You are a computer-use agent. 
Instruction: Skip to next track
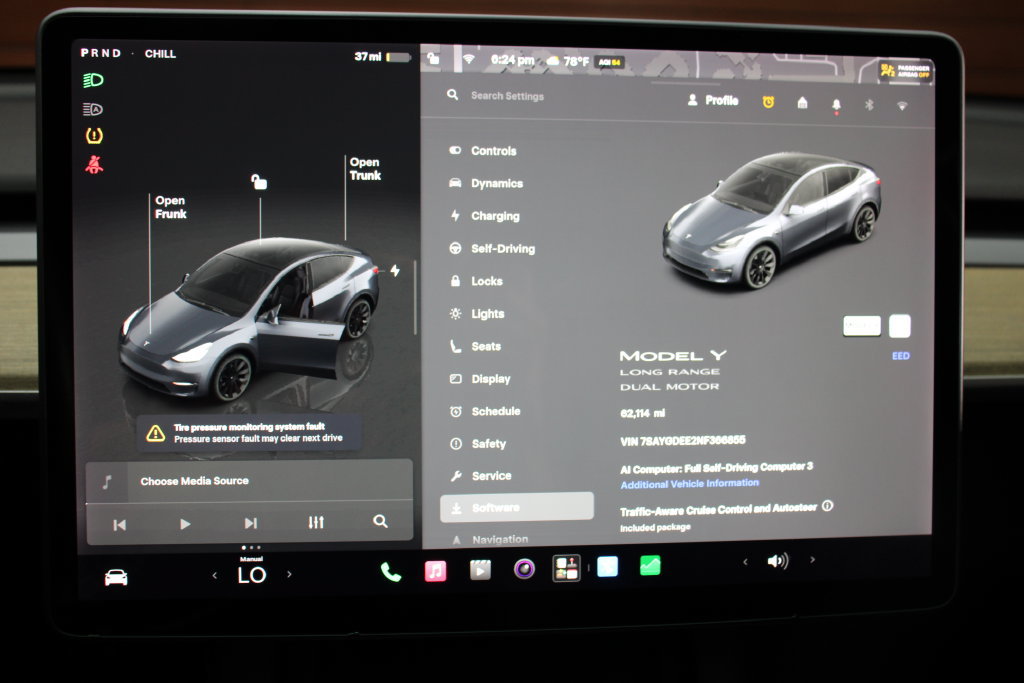251,523
